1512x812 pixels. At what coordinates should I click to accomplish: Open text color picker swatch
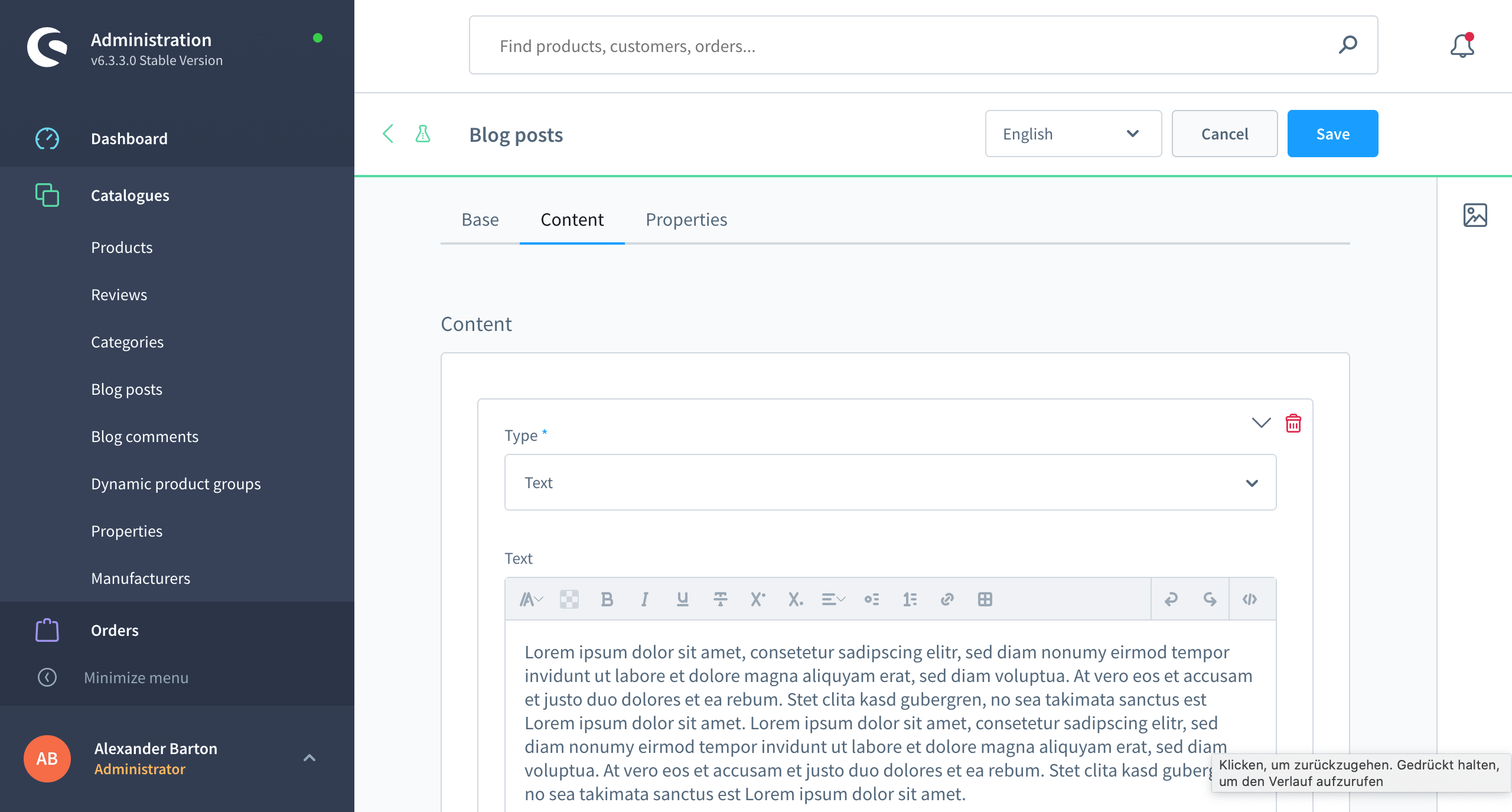click(x=569, y=599)
